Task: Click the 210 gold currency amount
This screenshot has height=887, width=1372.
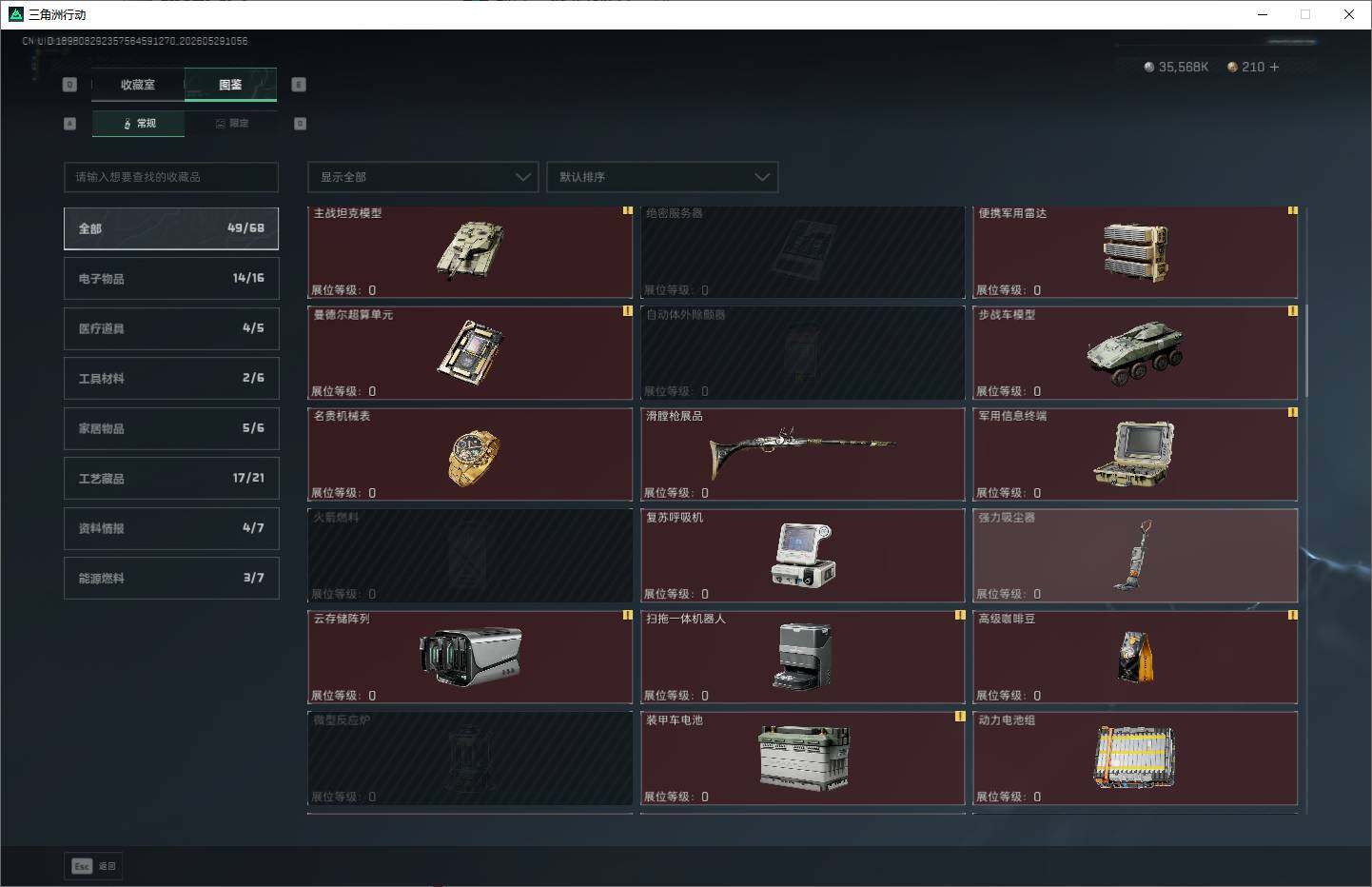Action: (1253, 67)
